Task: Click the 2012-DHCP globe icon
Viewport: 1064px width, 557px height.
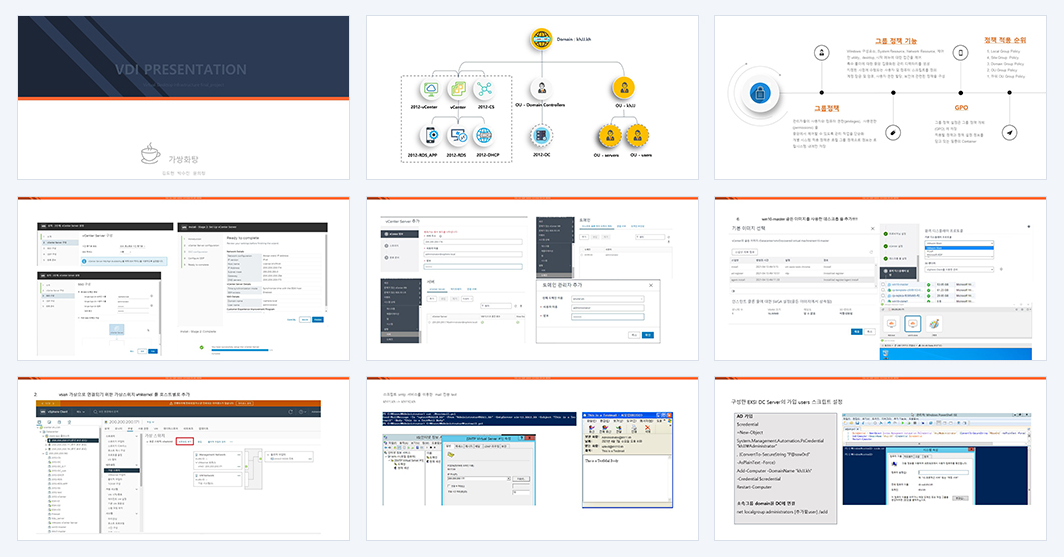Action: point(483,136)
